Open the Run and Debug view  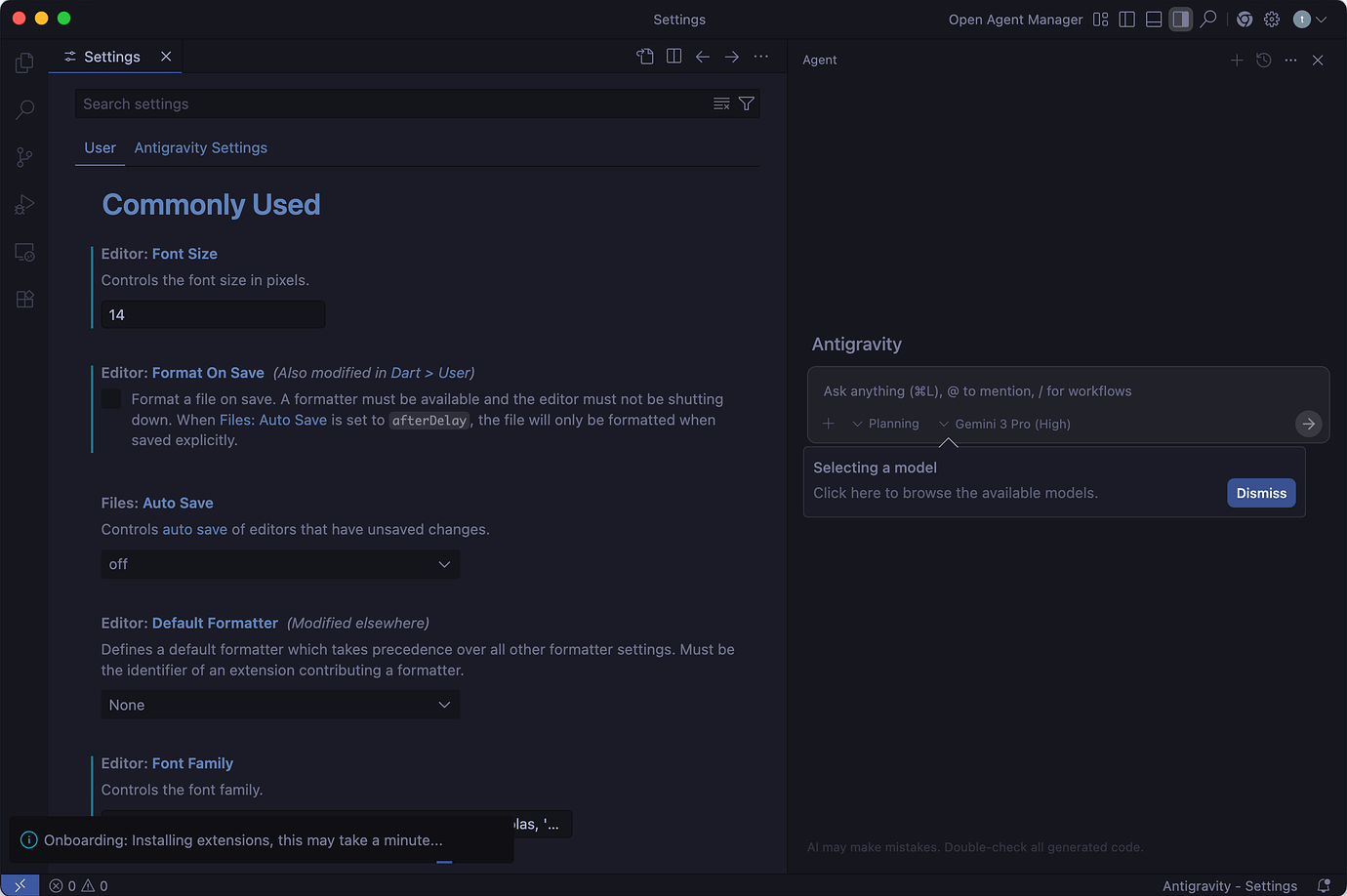tap(24, 205)
